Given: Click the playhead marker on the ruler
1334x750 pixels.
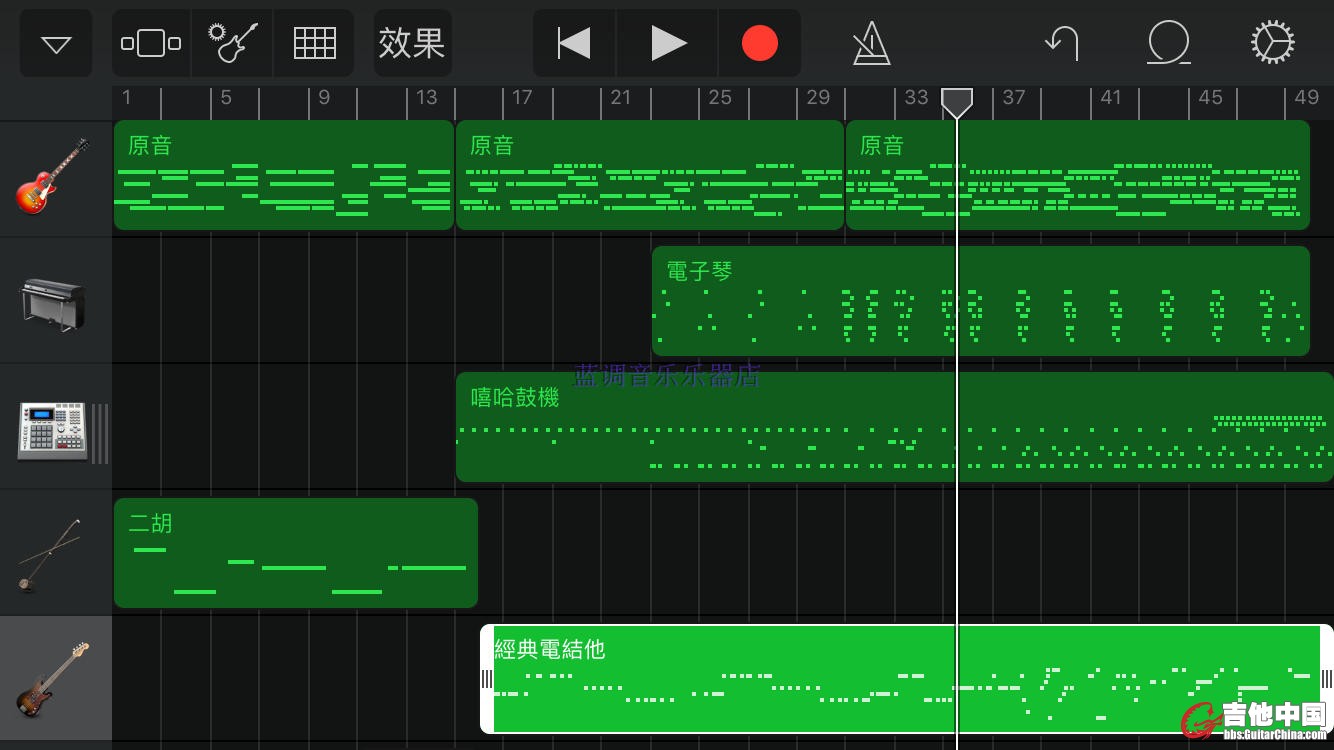Looking at the screenshot, I should [957, 101].
